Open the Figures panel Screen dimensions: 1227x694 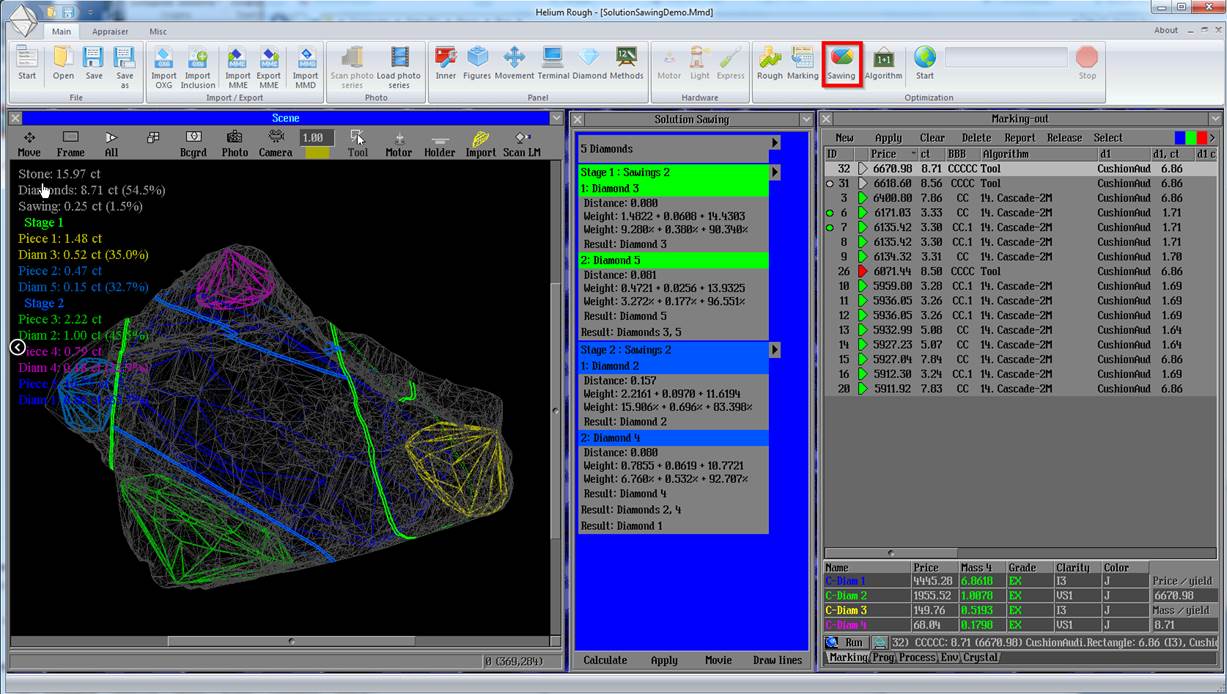click(x=477, y=60)
